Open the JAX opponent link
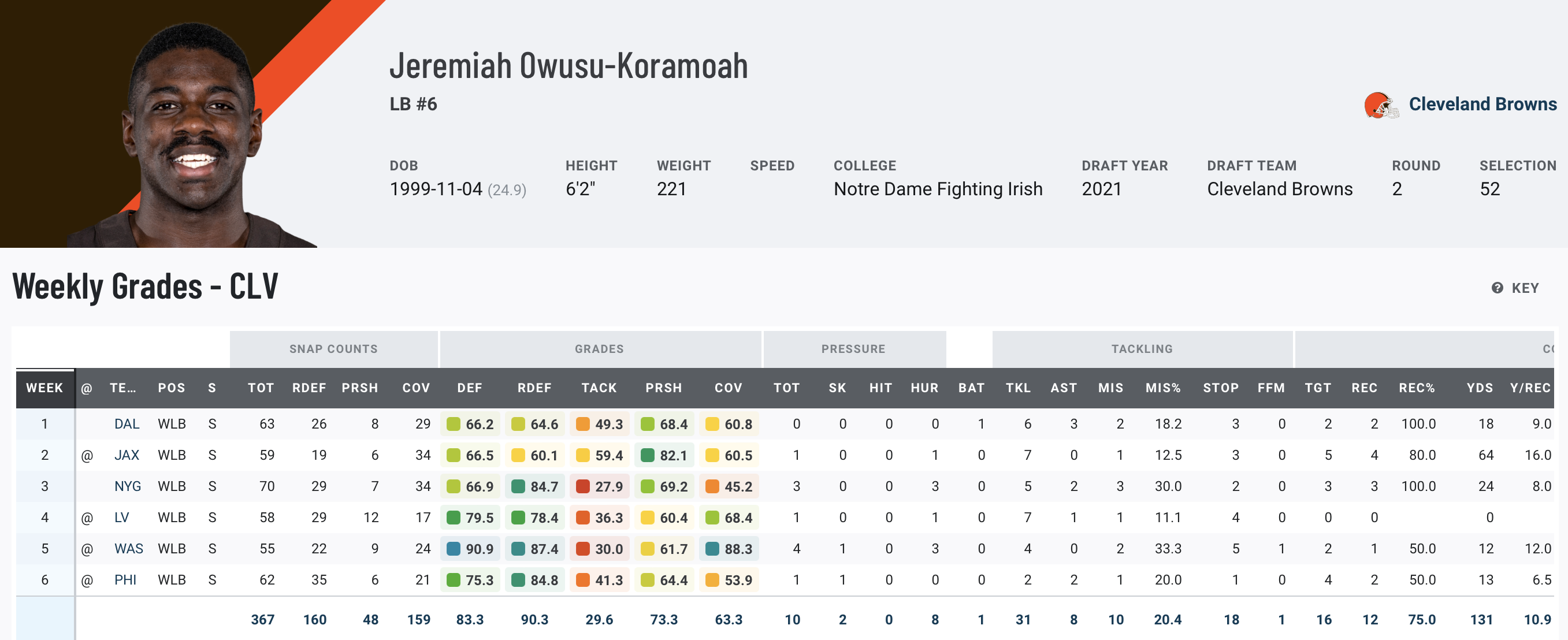 (127, 455)
